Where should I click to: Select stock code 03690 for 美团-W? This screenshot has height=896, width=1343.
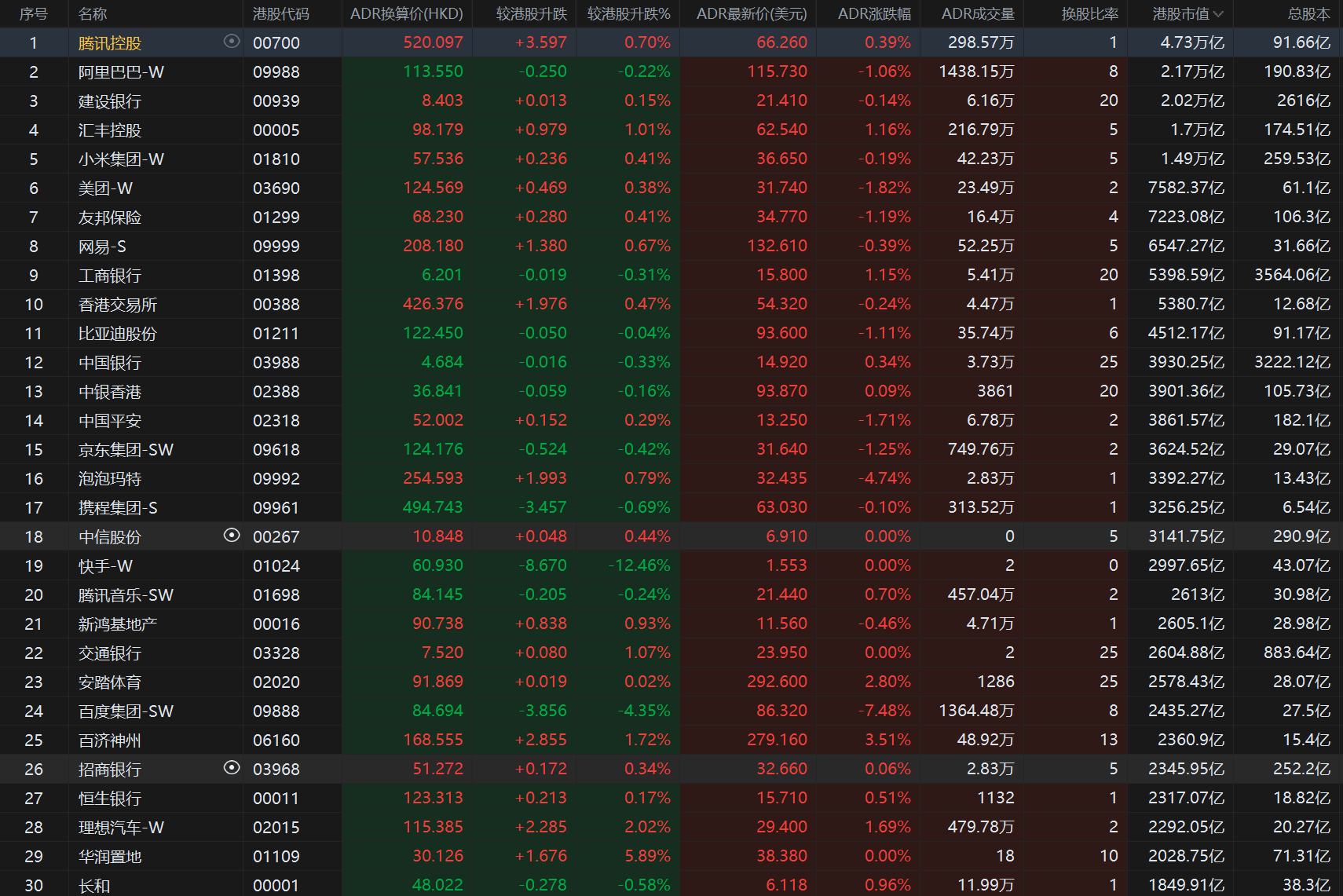coord(276,188)
